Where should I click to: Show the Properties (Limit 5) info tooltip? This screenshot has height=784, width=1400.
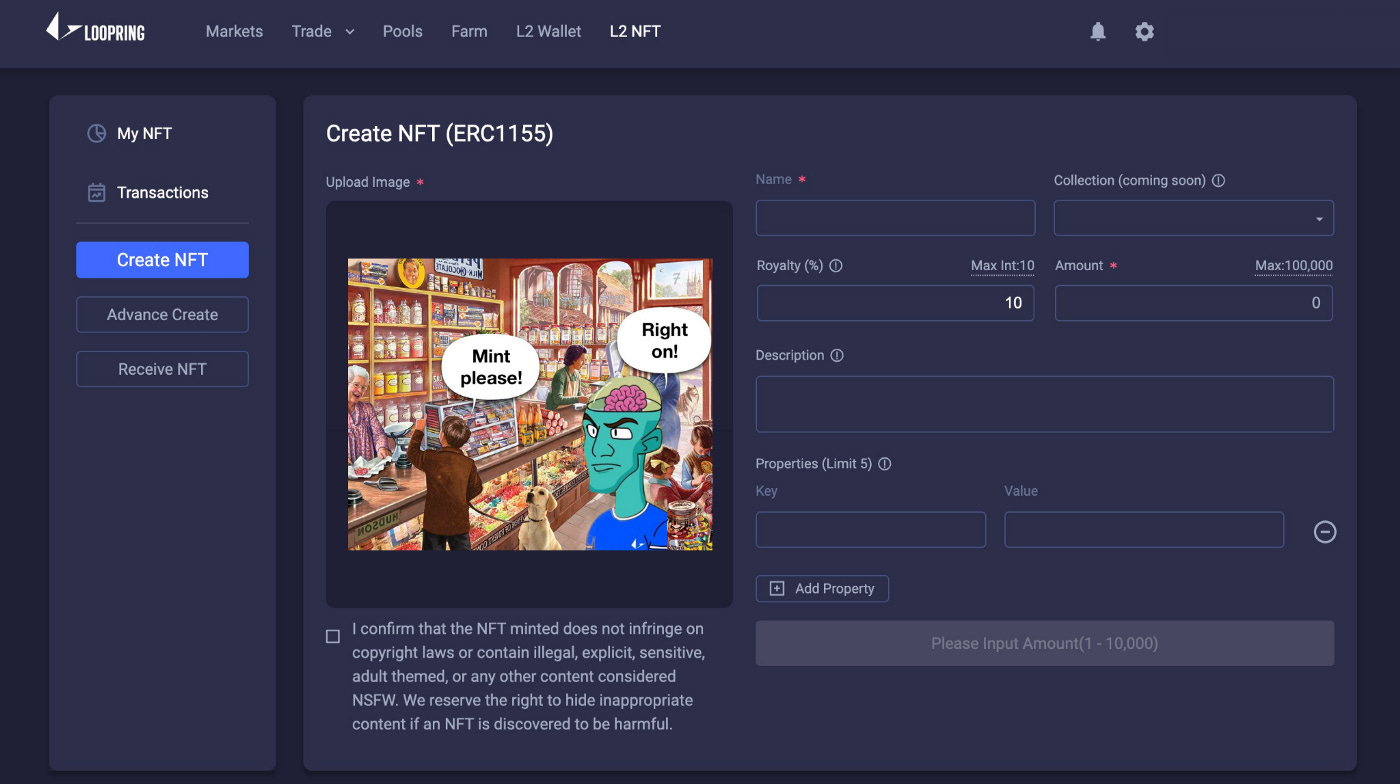[x=884, y=464]
